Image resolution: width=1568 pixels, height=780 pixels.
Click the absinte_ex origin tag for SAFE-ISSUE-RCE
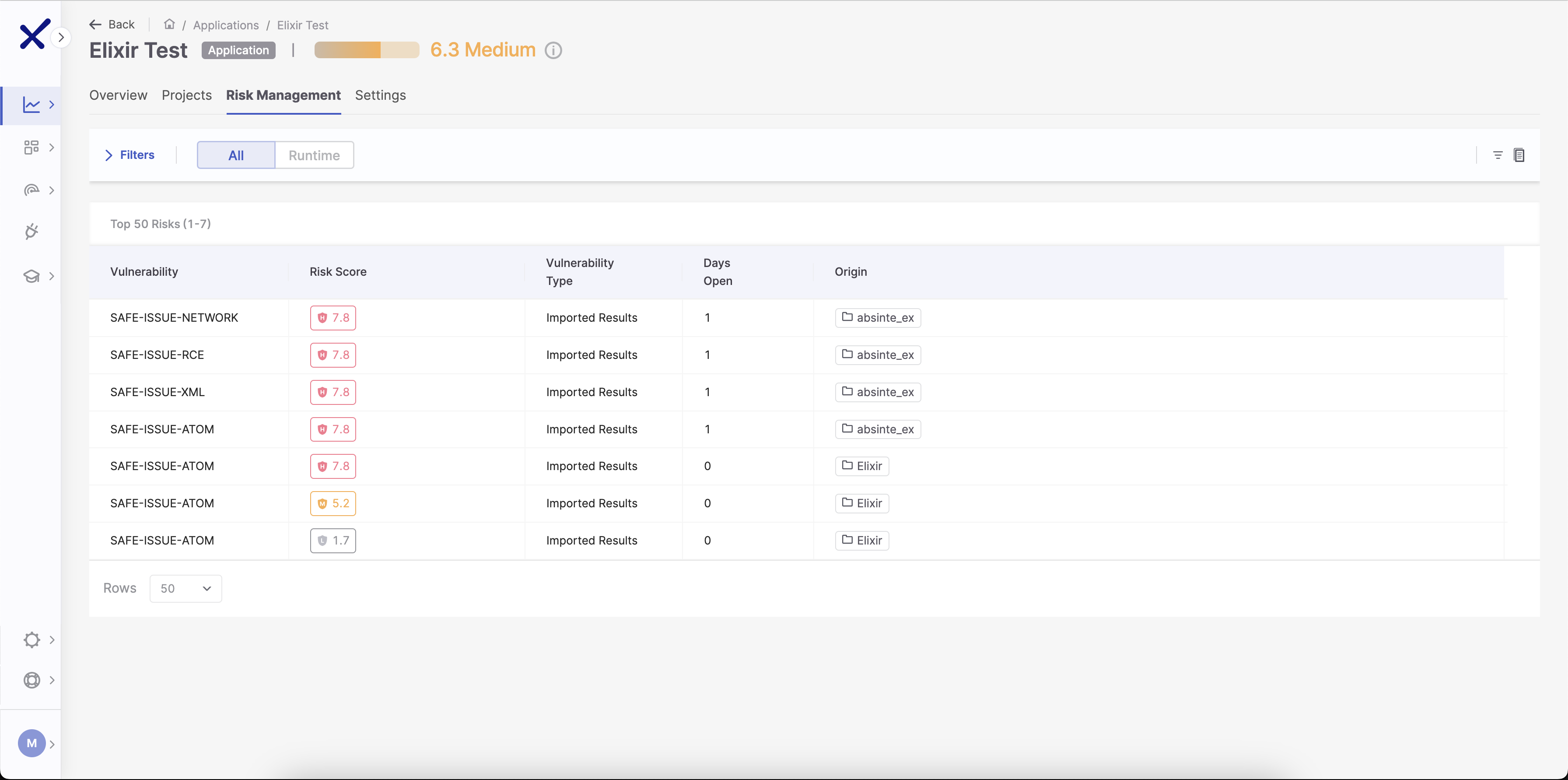(878, 355)
